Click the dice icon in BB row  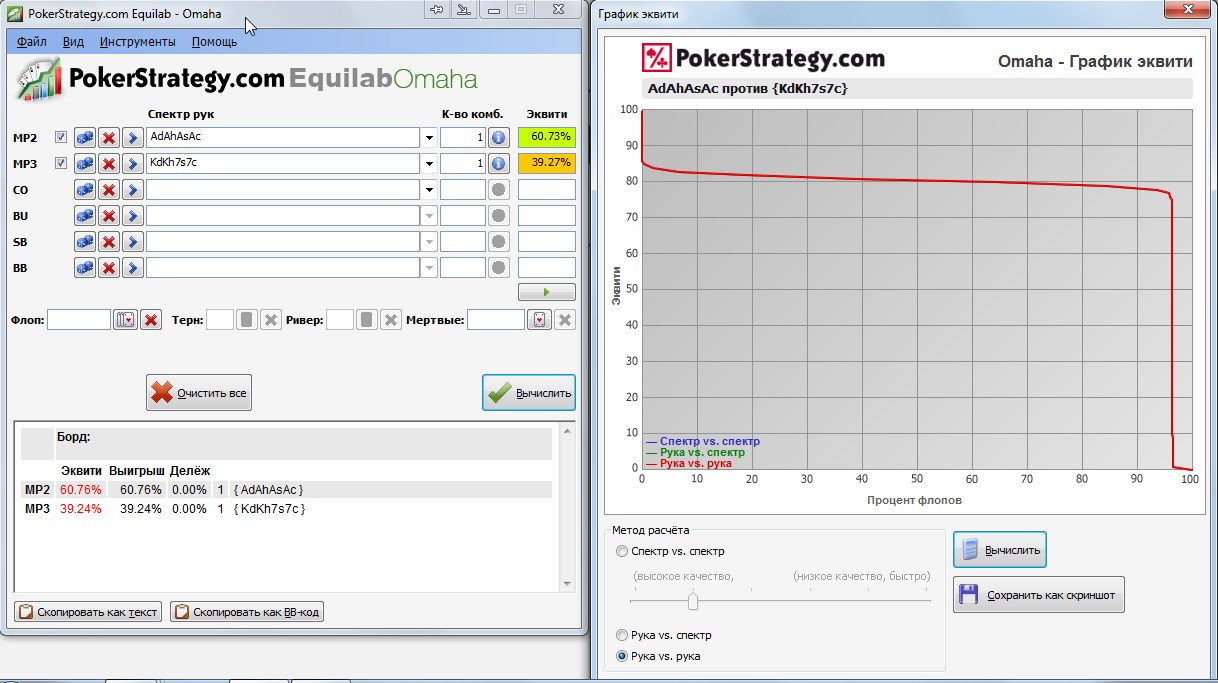85,267
